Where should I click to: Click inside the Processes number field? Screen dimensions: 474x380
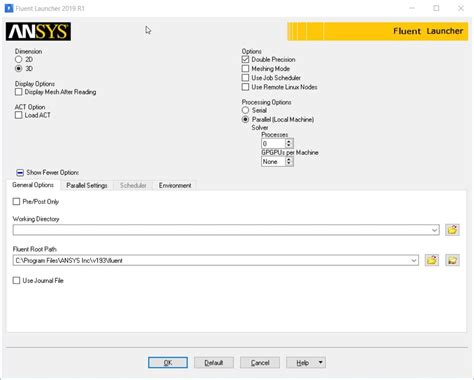pyautogui.click(x=273, y=144)
